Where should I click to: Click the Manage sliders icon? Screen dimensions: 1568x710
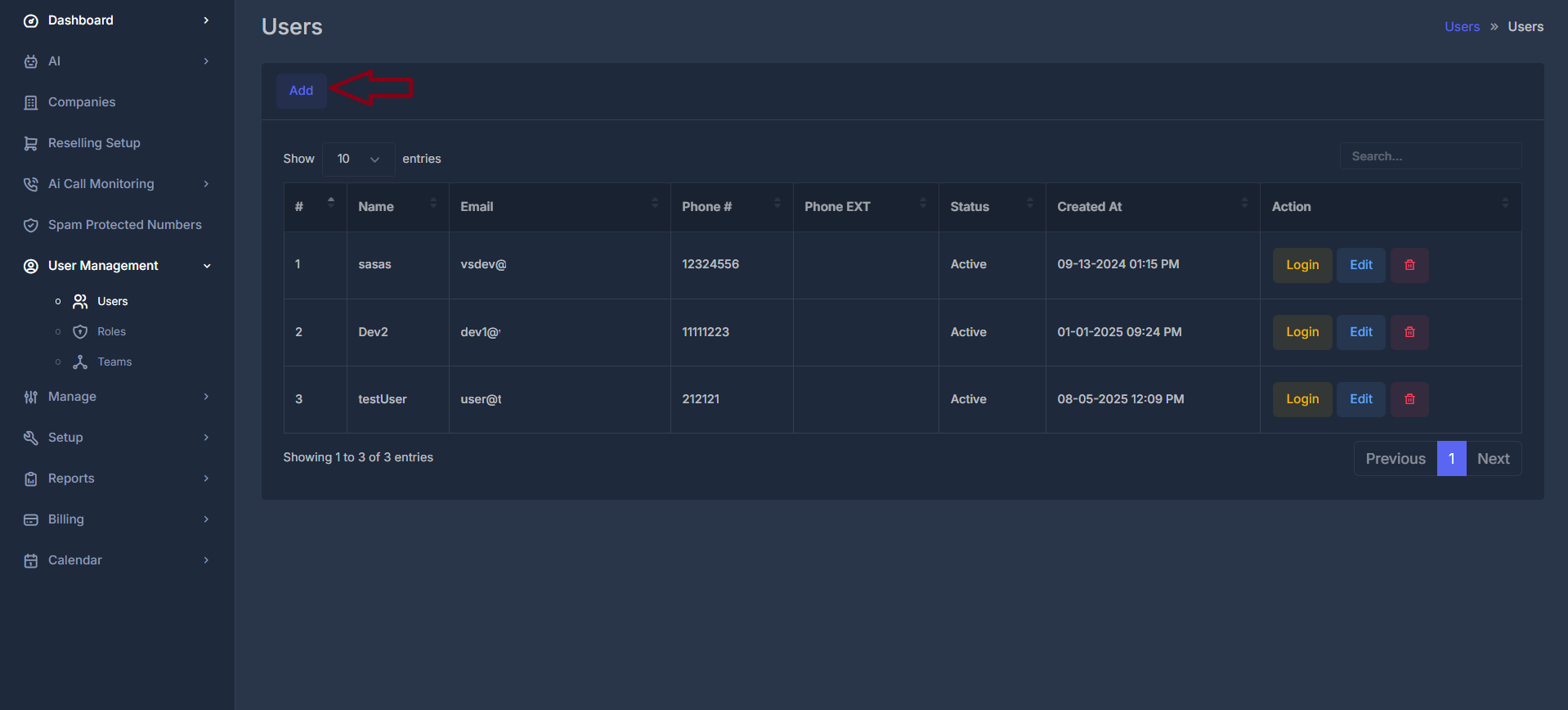click(31, 397)
